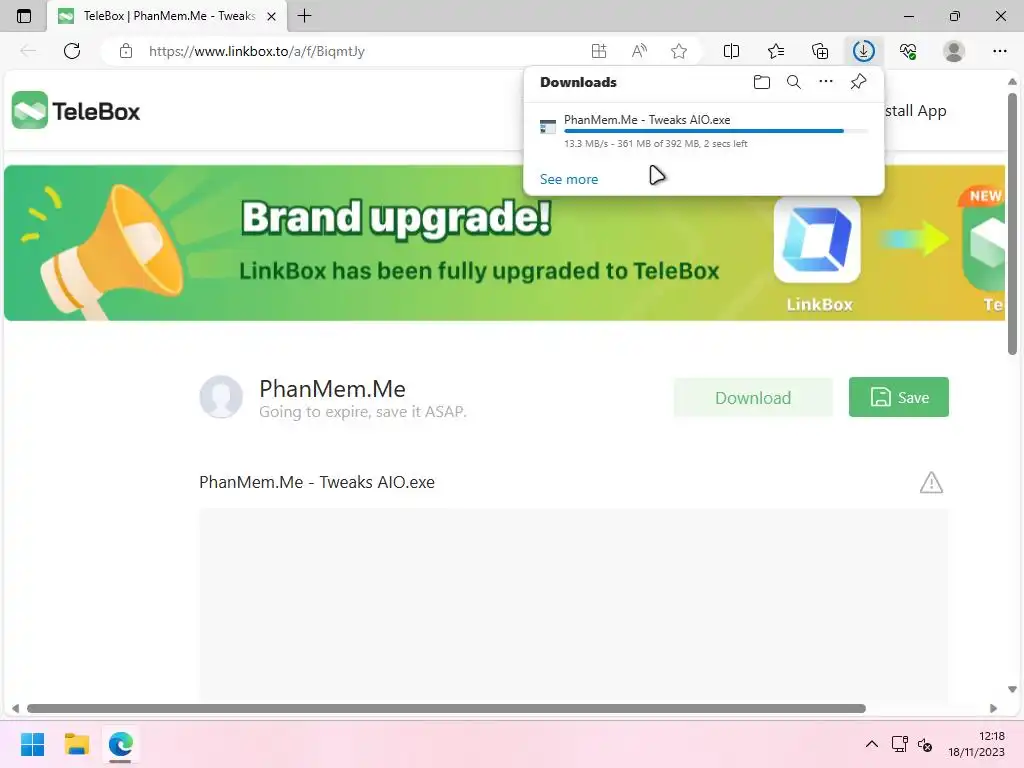This screenshot has width=1024, height=768.
Task: Click the apps available icon in address bar
Action: click(599, 51)
